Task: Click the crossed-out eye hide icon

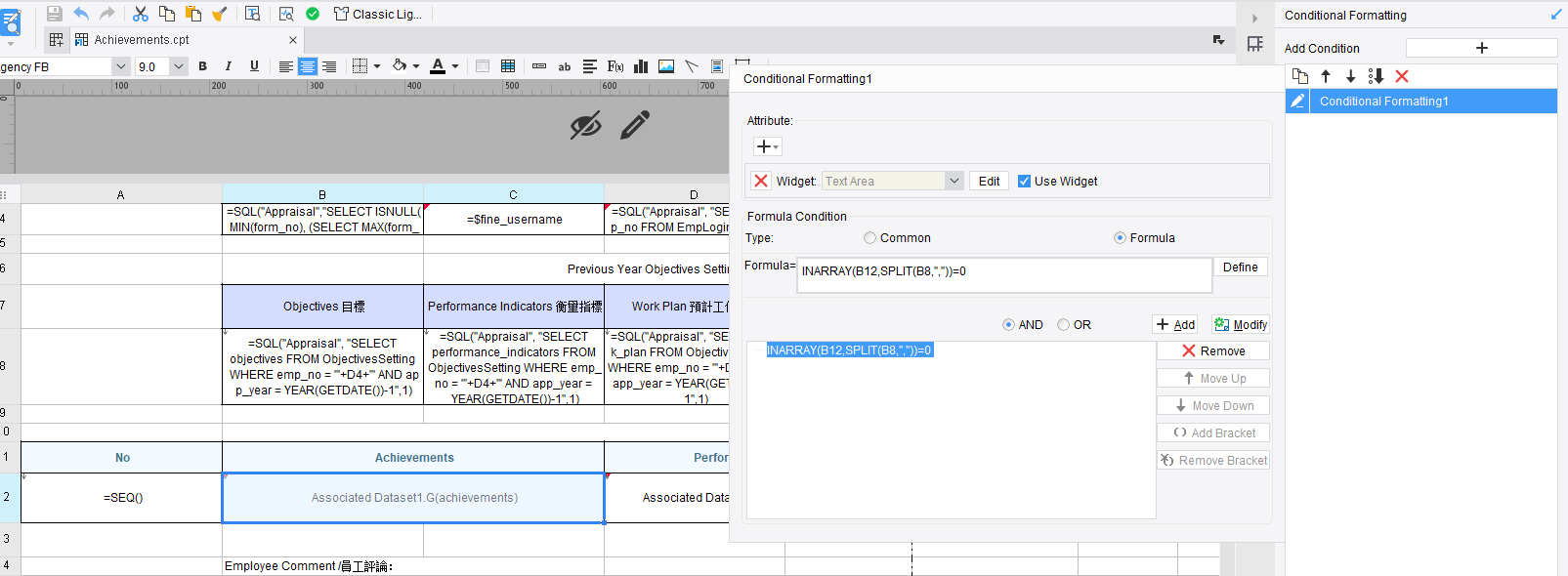Action: point(585,125)
